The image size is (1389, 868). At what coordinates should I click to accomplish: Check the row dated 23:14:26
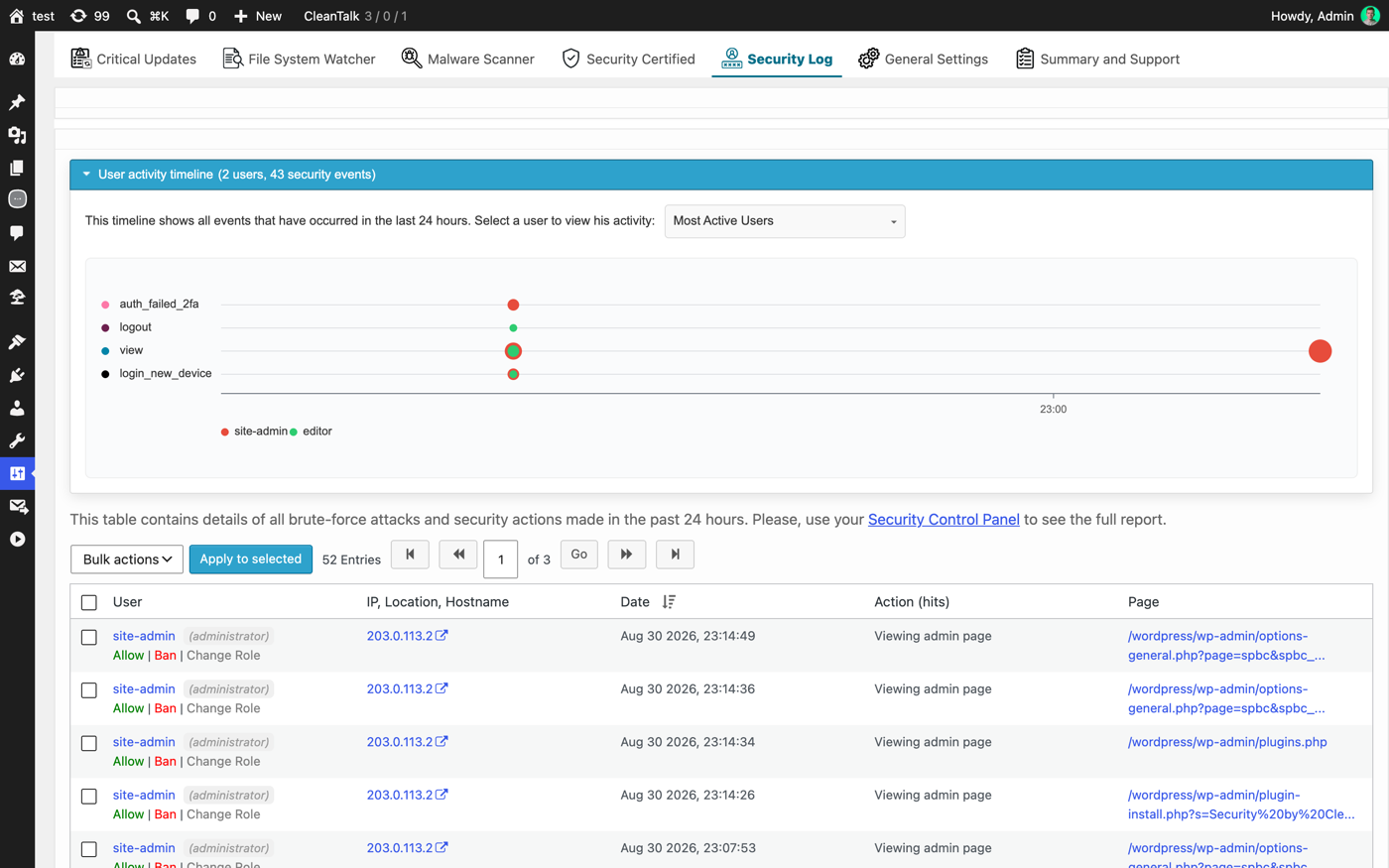(89, 797)
